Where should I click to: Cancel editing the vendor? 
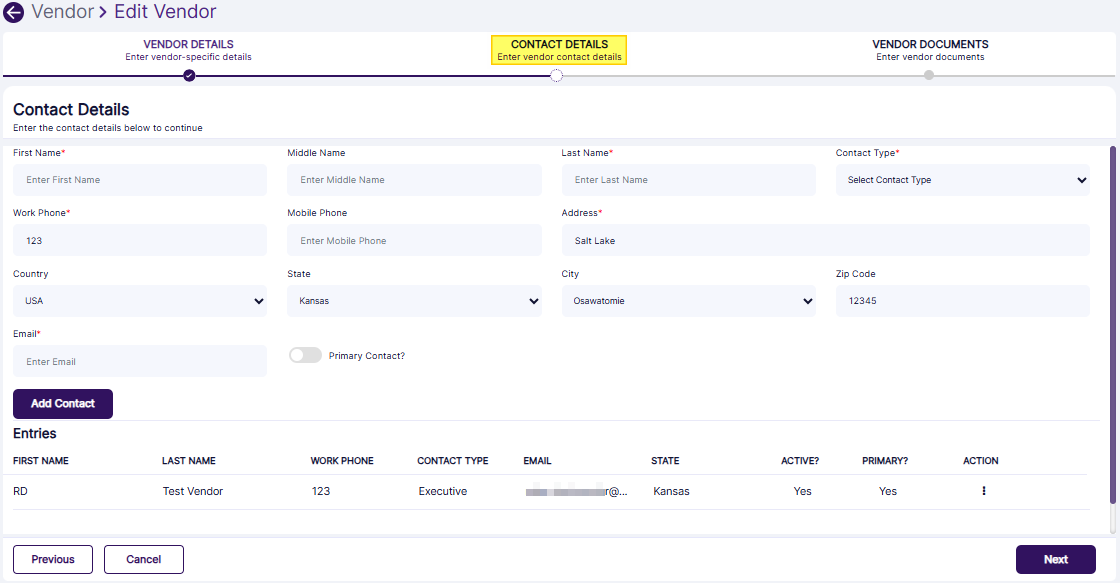(144, 560)
